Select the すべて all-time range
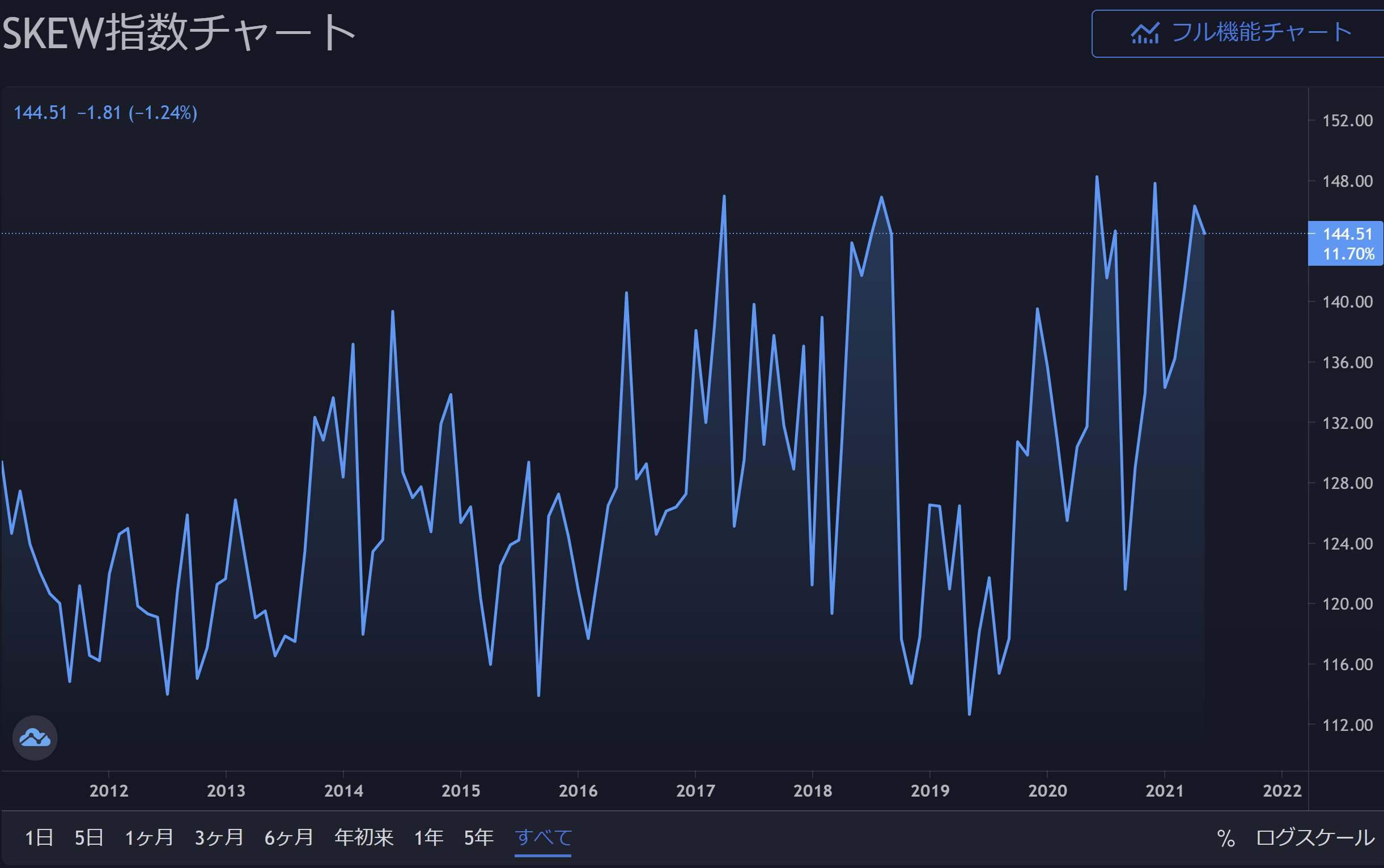Image resolution: width=1384 pixels, height=868 pixels. coord(543,838)
